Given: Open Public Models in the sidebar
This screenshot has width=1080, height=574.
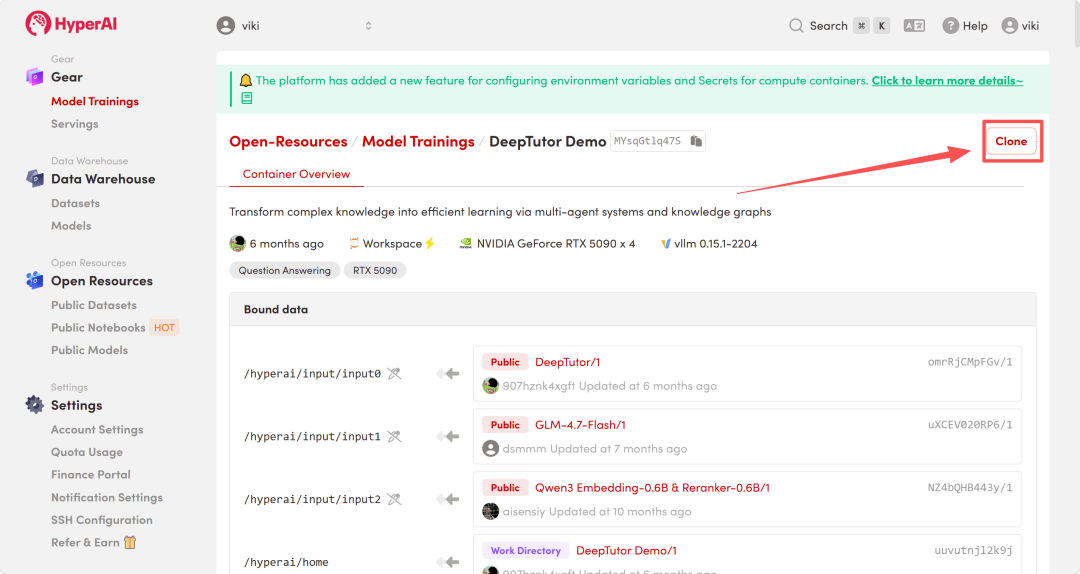Looking at the screenshot, I should point(90,350).
